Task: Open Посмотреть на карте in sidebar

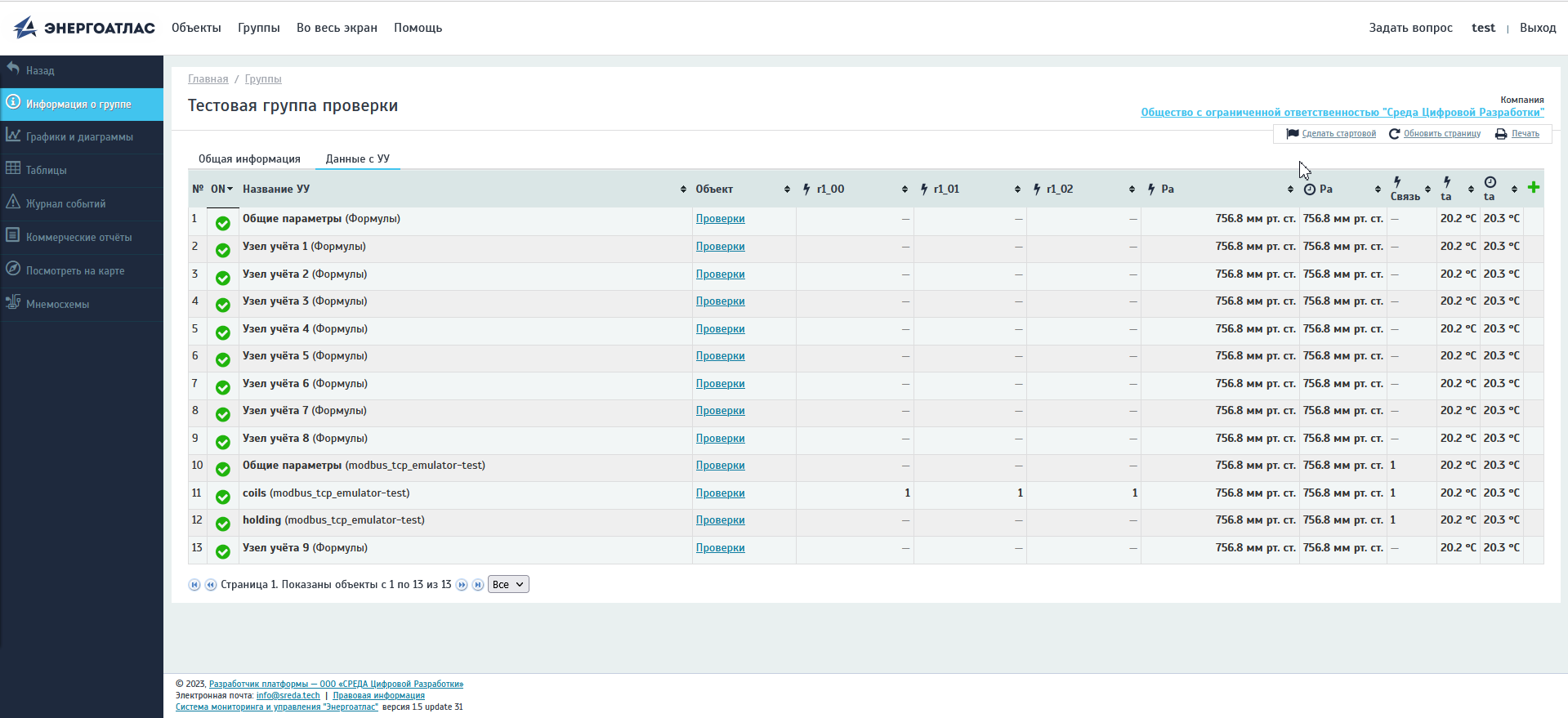Action: [75, 271]
